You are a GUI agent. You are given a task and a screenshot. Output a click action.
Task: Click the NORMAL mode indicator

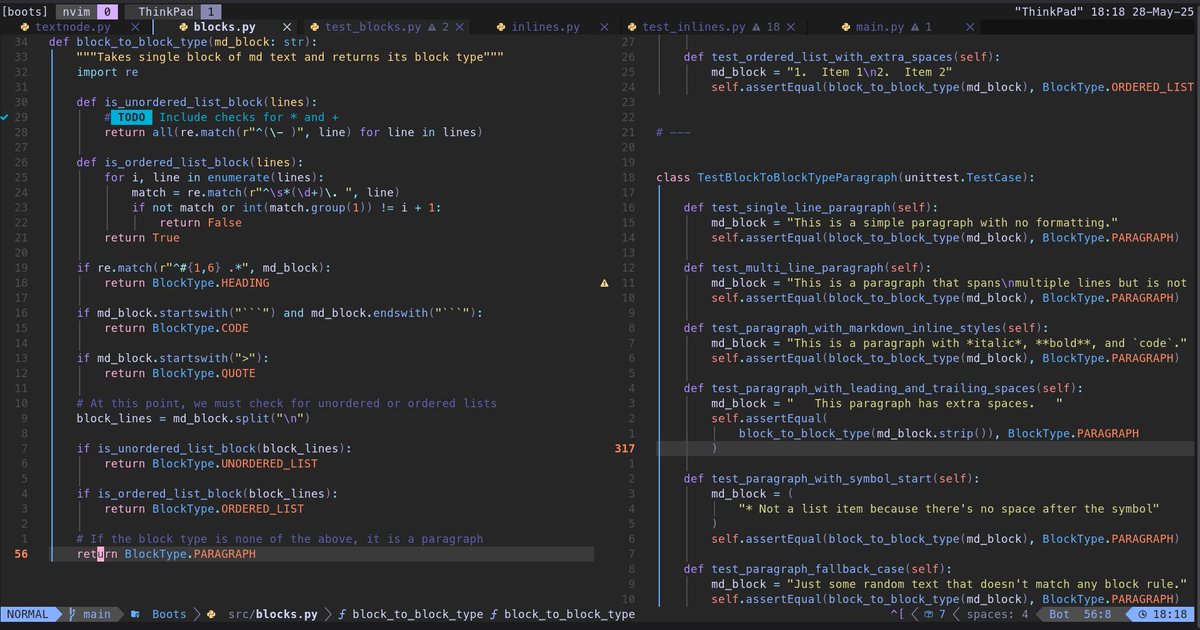coord(28,614)
